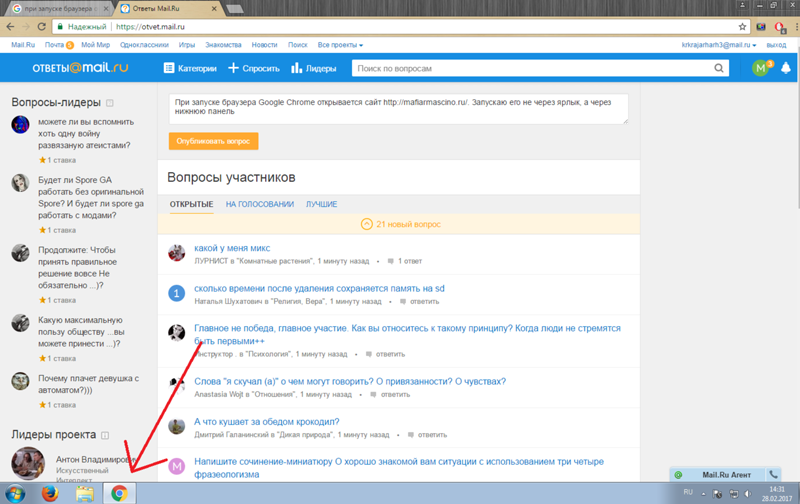Open the notifications bell icon
This screenshot has width=800, height=504.
click(786, 68)
